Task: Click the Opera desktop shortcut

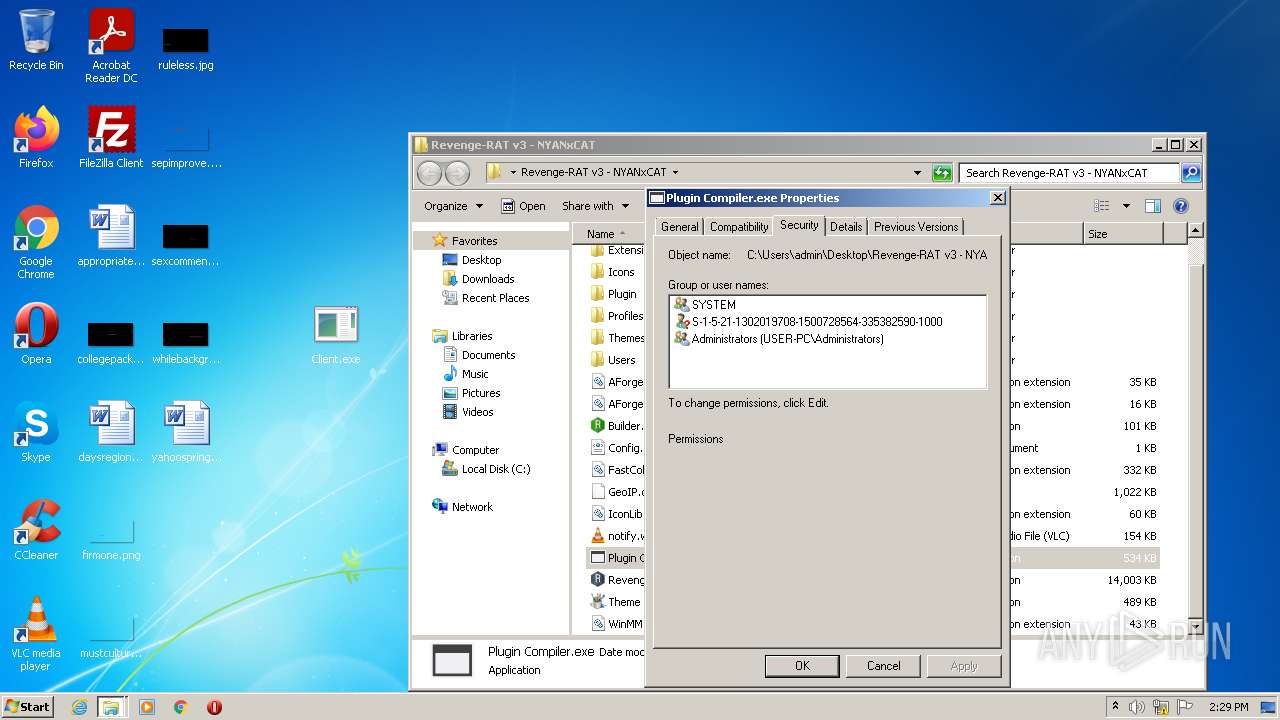Action: pos(36,334)
